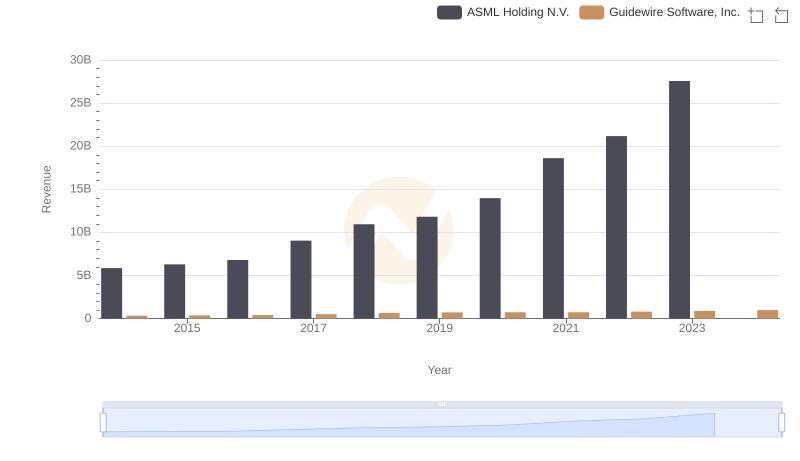Viewport: 800px width, 461px height.
Task: Click the data zoom slider top grip
Action: tap(442, 404)
